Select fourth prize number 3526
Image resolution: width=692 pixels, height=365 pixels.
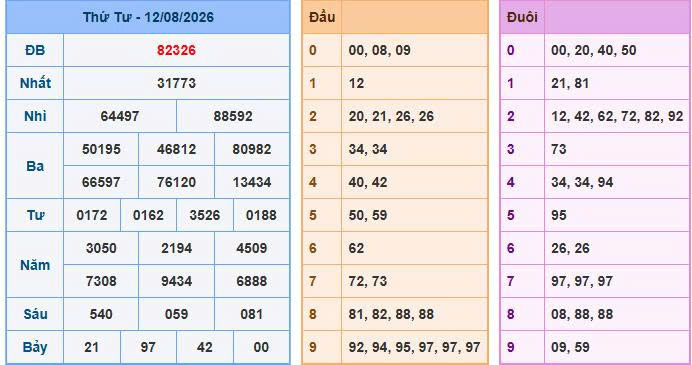(x=205, y=215)
